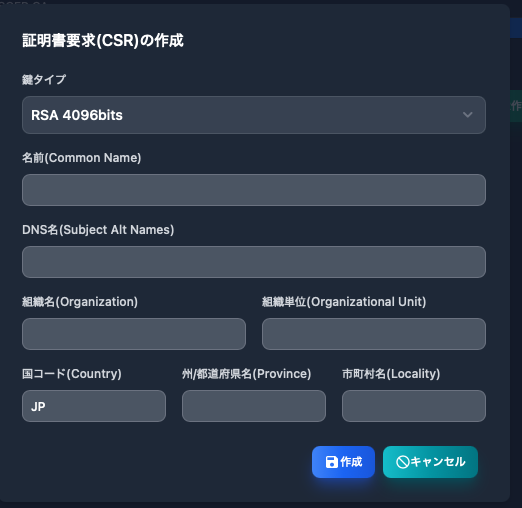Screen dimensions: 522x508
Task: Click the 証明書要求(CSR)の作成 dialog title
Action: pos(103,41)
